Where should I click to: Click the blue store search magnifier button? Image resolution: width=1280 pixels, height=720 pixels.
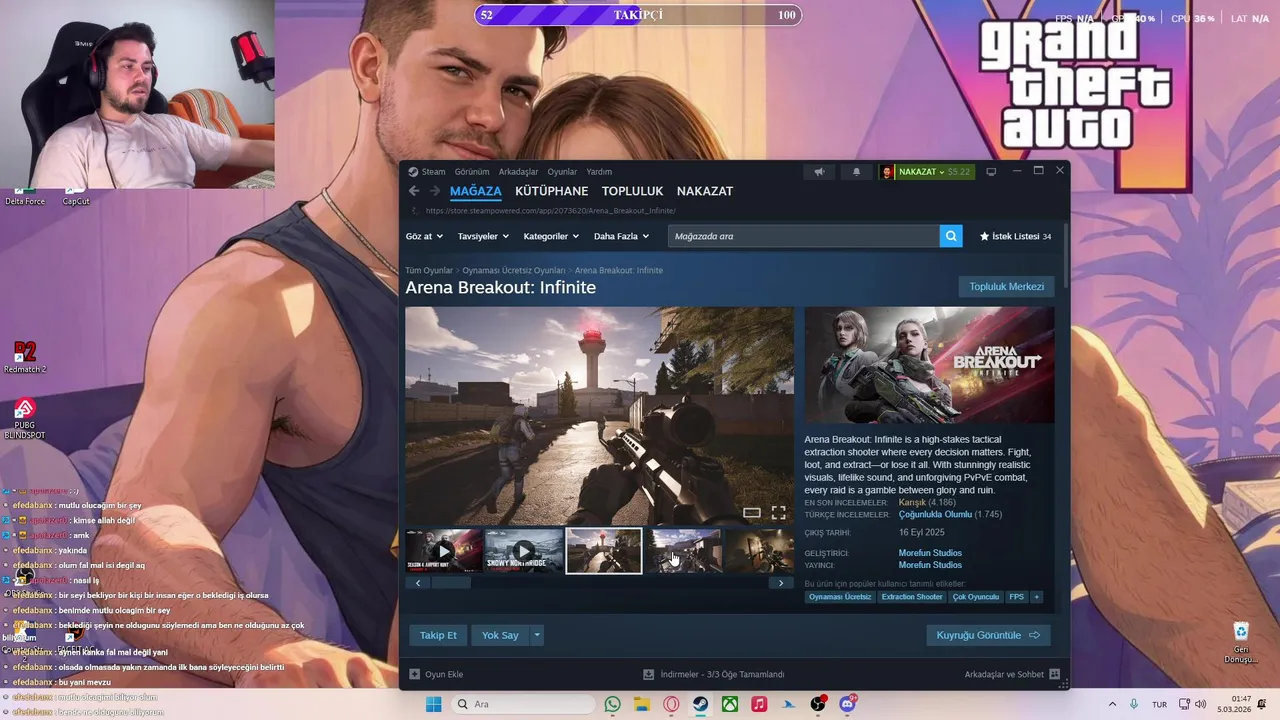click(952, 236)
